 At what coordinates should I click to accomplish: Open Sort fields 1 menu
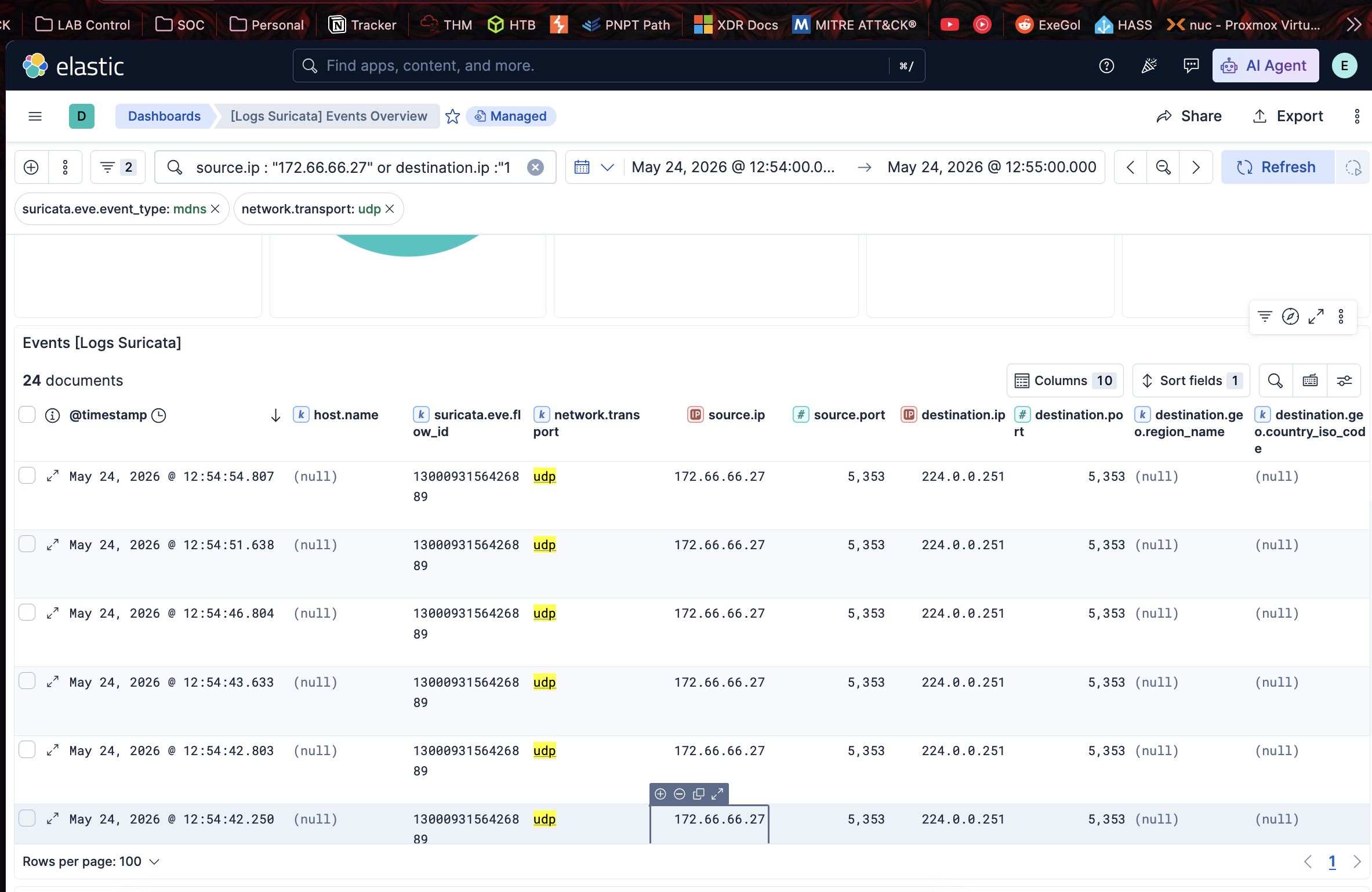(1190, 380)
